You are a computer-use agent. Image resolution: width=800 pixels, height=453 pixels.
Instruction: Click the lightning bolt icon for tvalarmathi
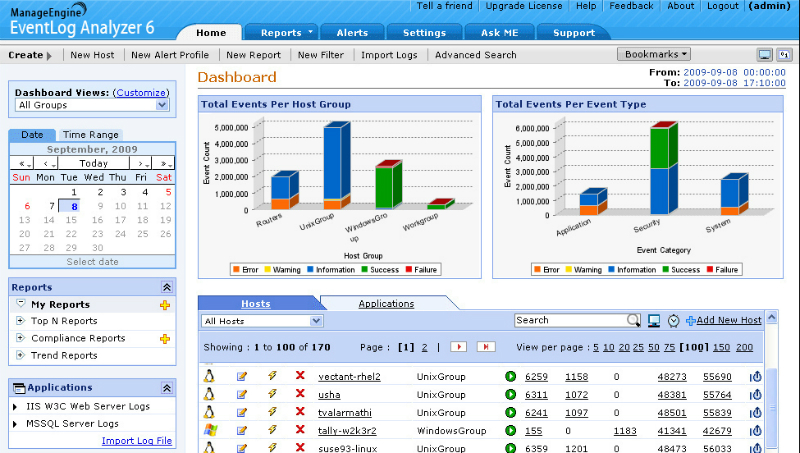pos(271,412)
